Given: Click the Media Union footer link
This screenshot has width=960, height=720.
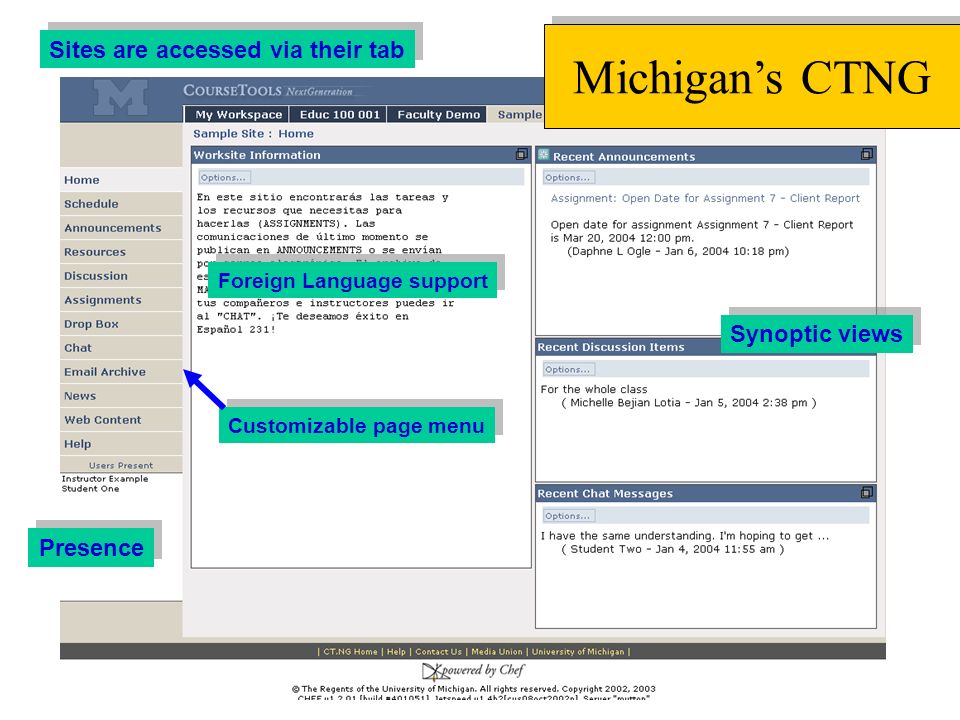Looking at the screenshot, I should pos(497,651).
